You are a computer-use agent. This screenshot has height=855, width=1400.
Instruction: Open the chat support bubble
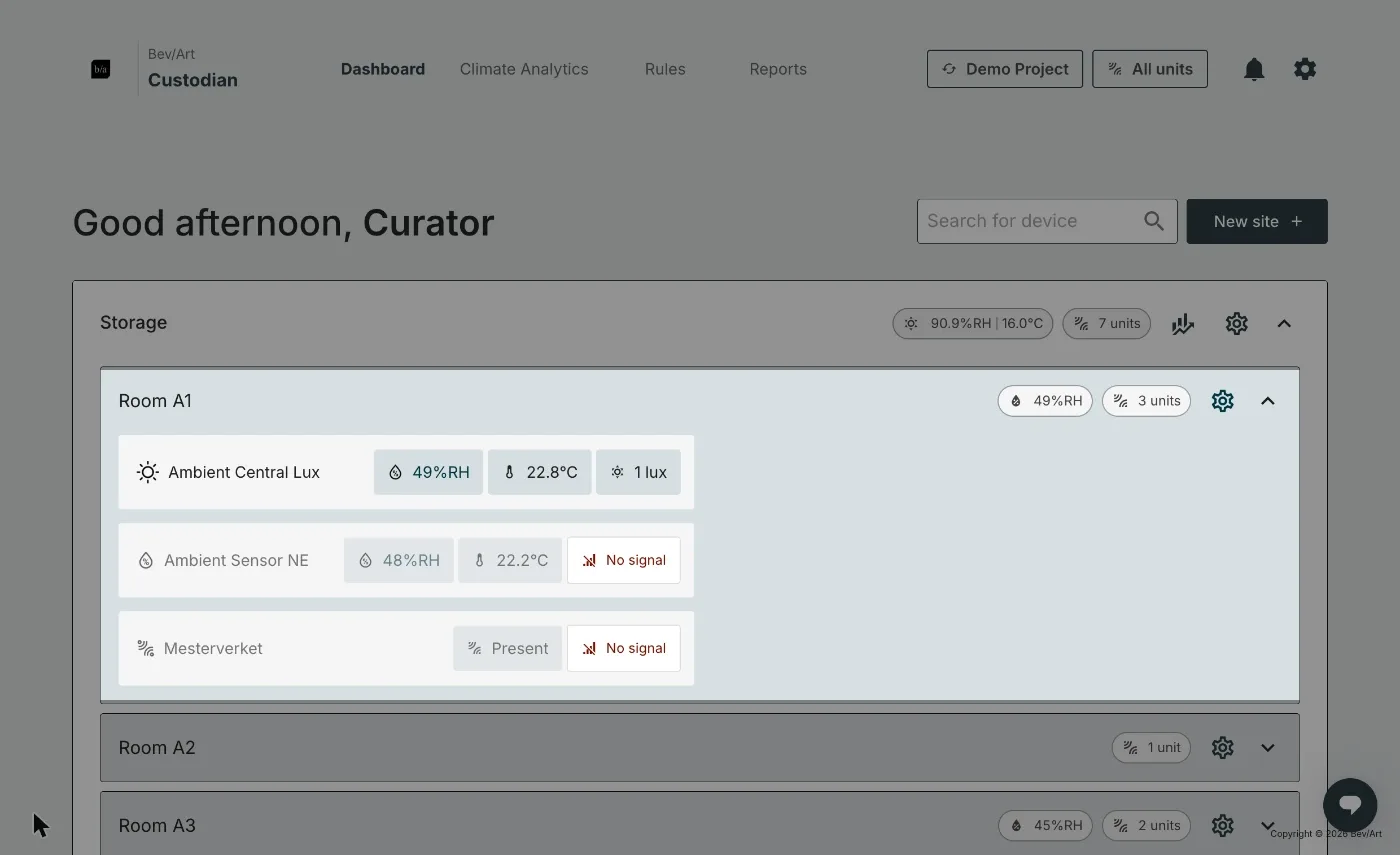(1350, 804)
